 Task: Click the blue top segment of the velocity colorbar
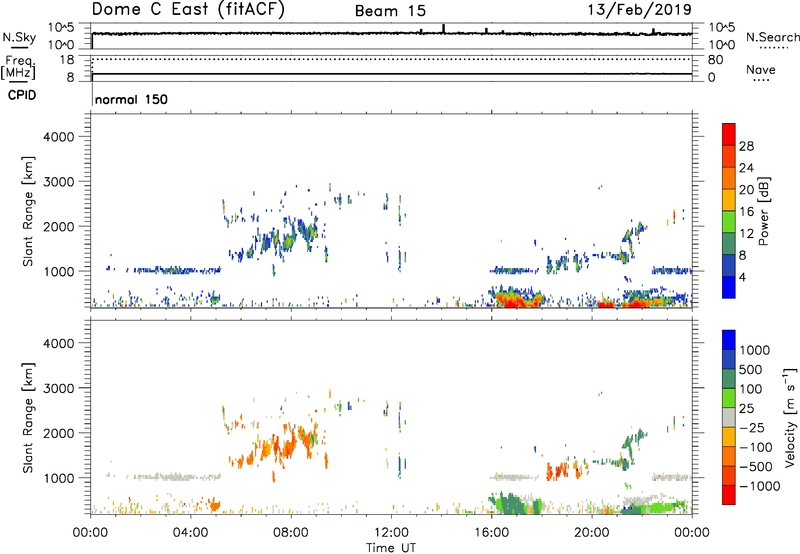(x=729, y=340)
